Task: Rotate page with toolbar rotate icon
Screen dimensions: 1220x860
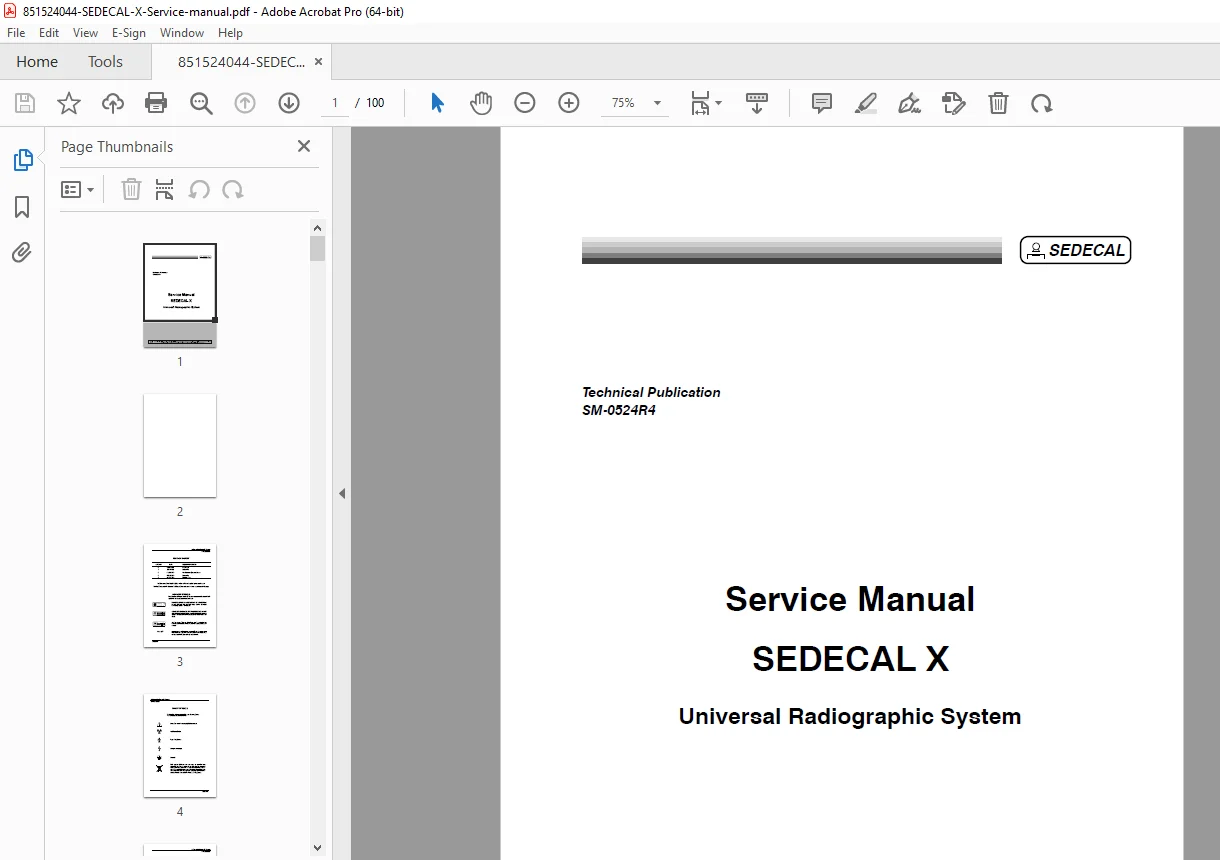Action: tap(1042, 103)
